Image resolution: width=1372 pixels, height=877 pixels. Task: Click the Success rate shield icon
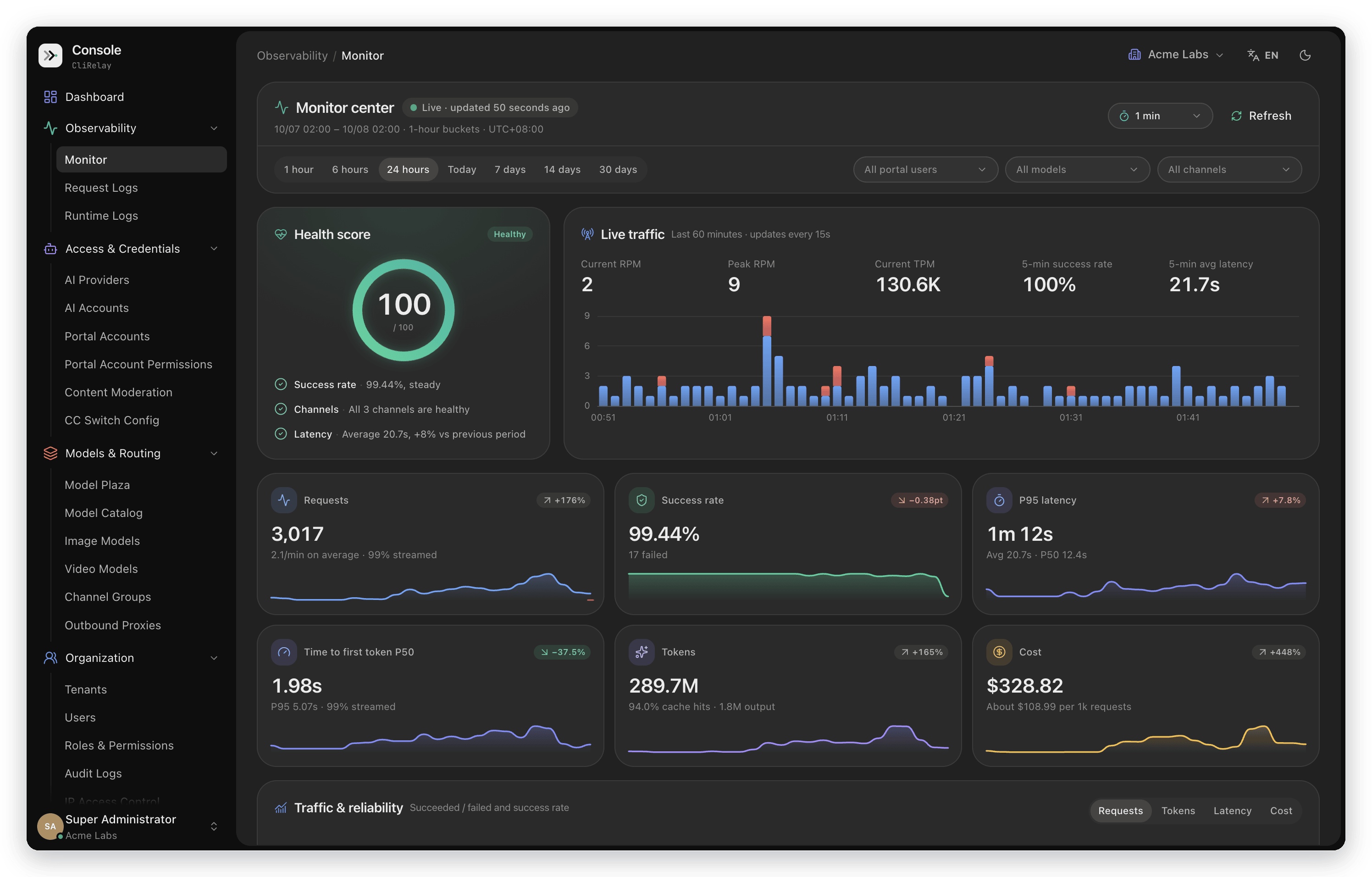point(642,500)
